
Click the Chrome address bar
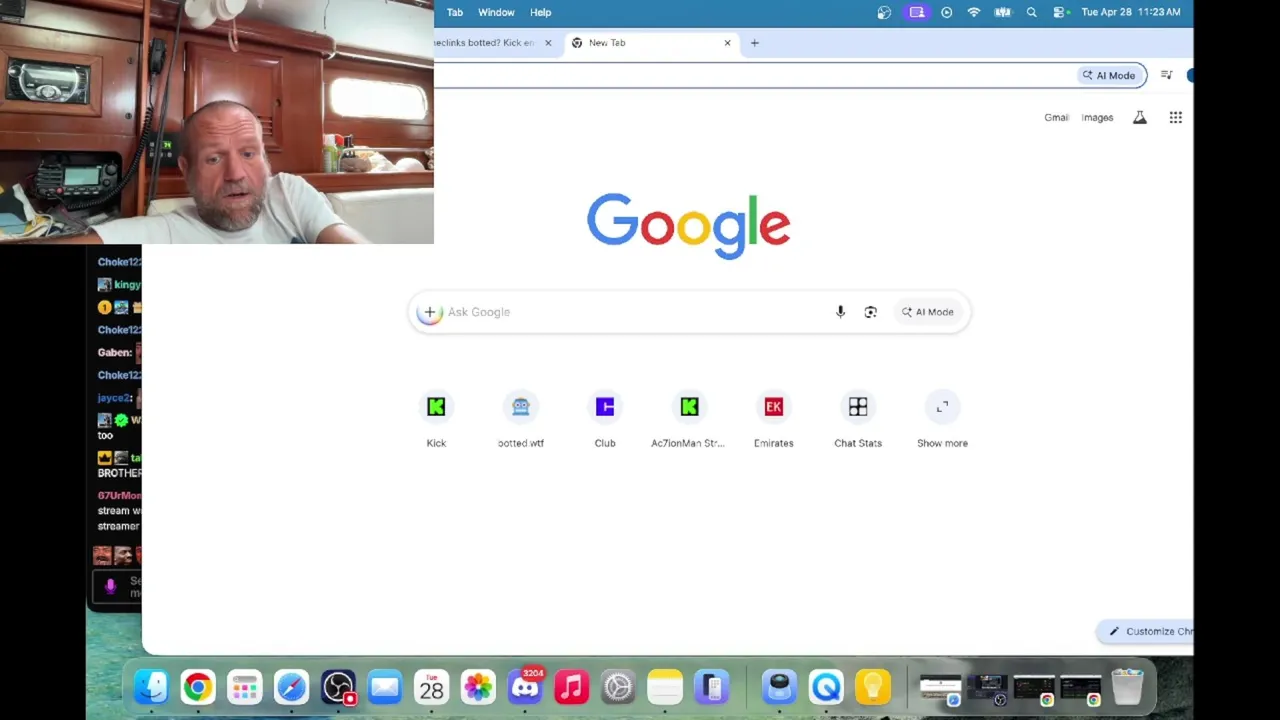pyautogui.click(x=755, y=75)
